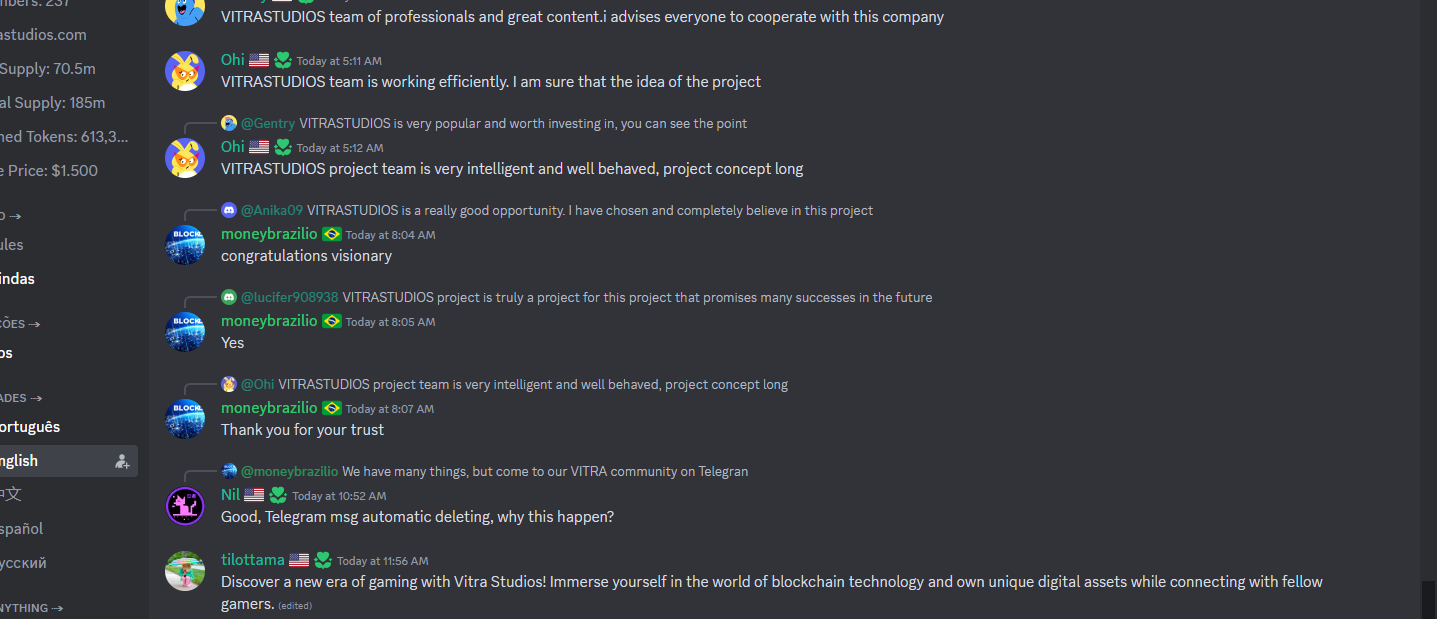Click moneybrazilio's avatar at 8:04 AM

tap(185, 245)
